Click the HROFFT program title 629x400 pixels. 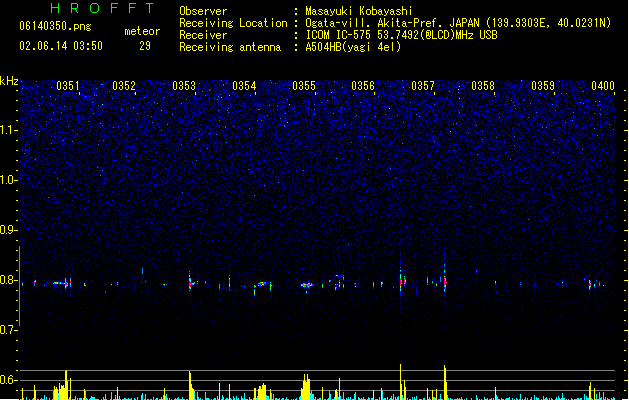(102, 8)
